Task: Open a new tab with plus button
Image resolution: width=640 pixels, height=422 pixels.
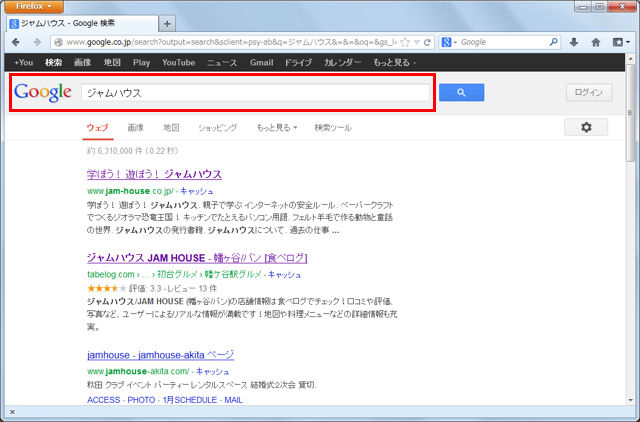Action: pyautogui.click(x=167, y=24)
